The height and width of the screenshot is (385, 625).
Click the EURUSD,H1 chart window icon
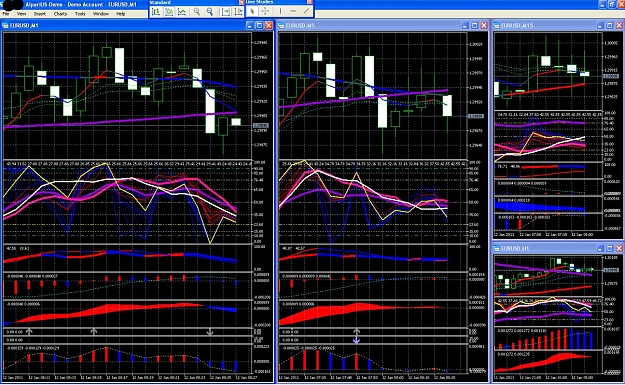click(497, 248)
